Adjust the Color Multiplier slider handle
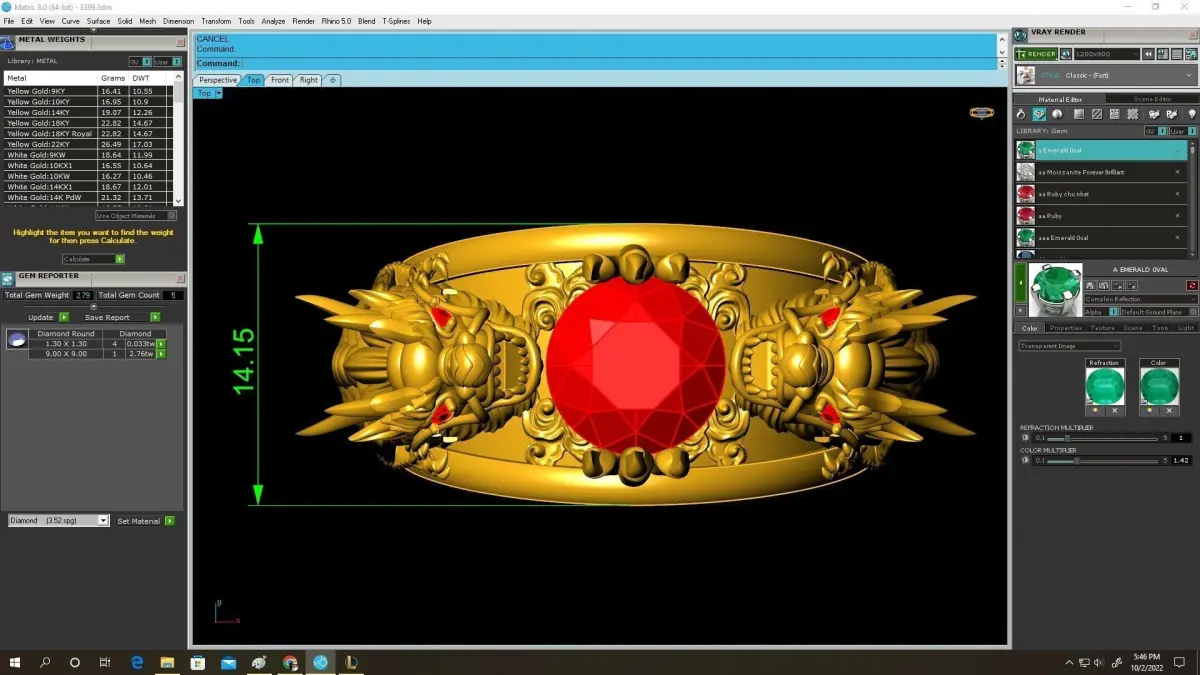The image size is (1200, 675). coord(1077,460)
